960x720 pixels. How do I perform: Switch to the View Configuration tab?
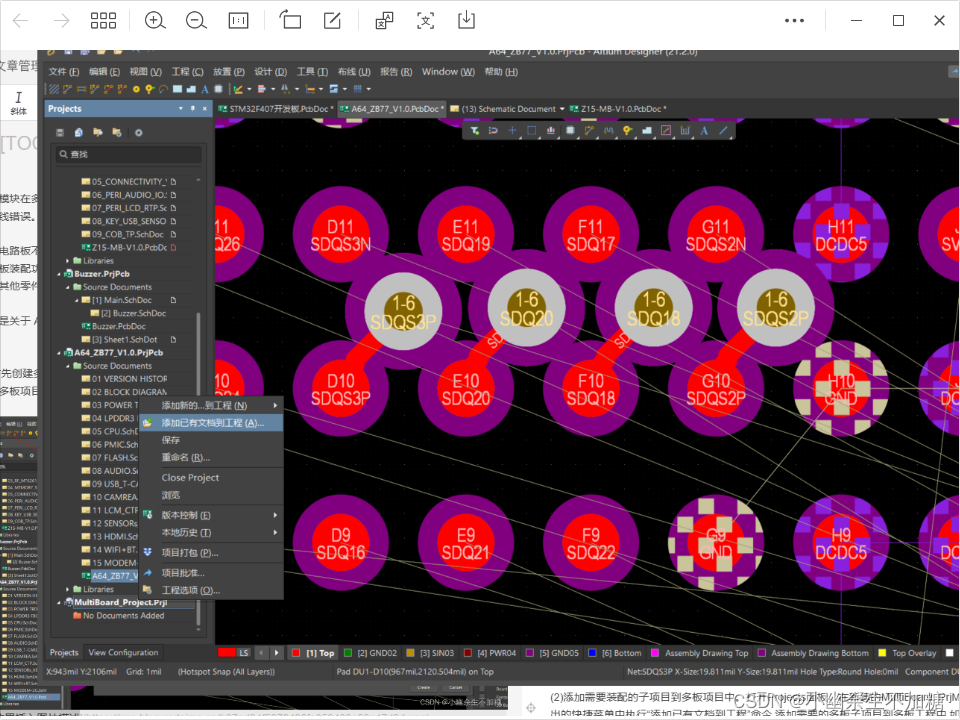tap(123, 652)
